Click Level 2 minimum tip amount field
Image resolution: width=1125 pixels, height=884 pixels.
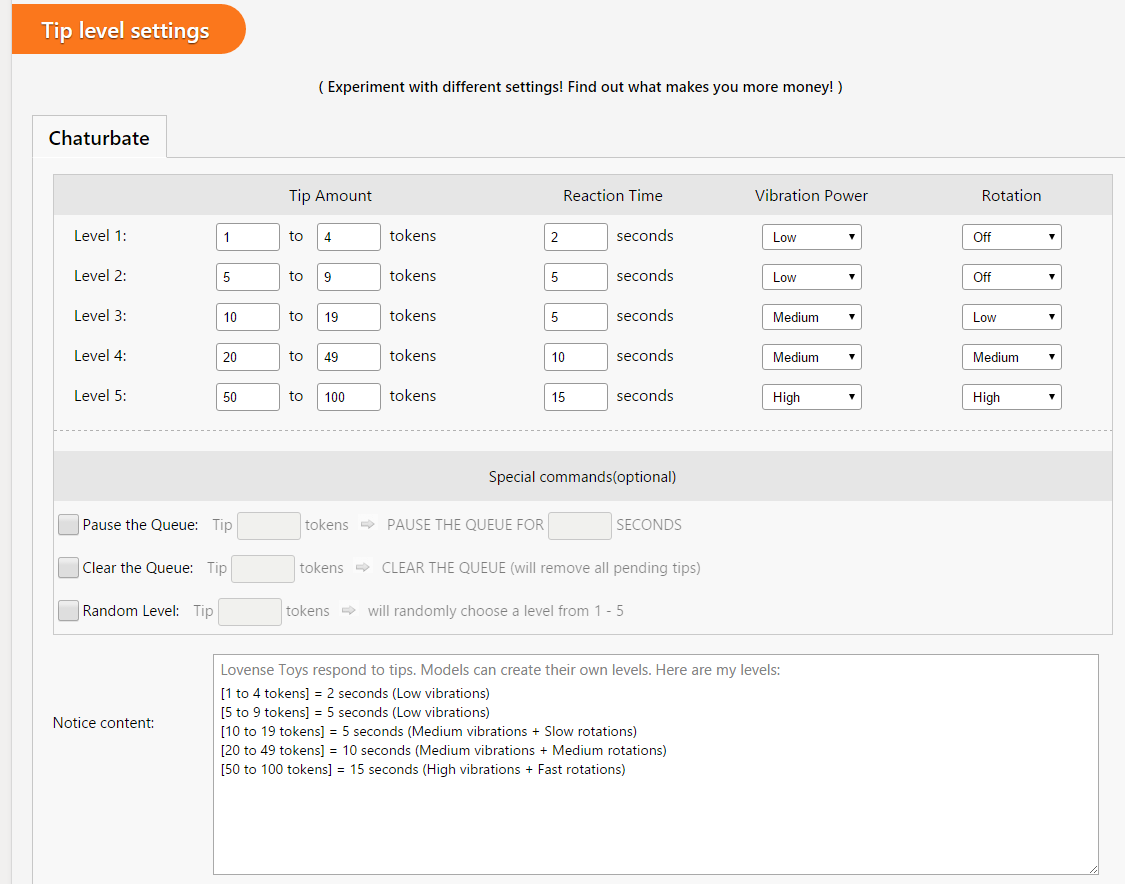click(x=248, y=277)
